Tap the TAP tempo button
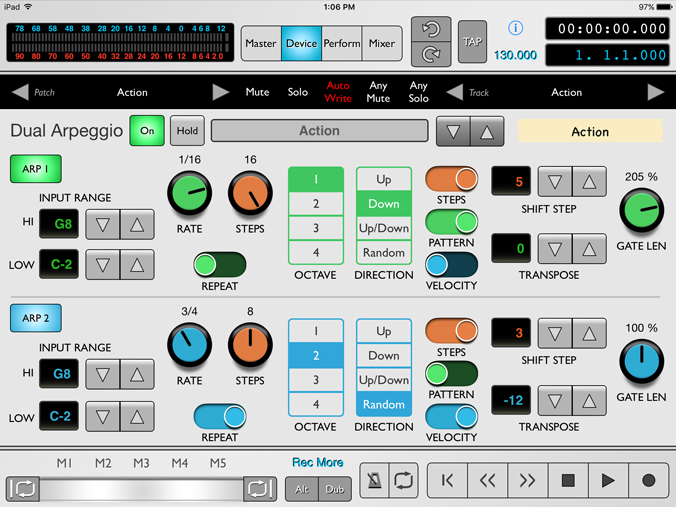This screenshot has height=507, width=676. coord(472,42)
